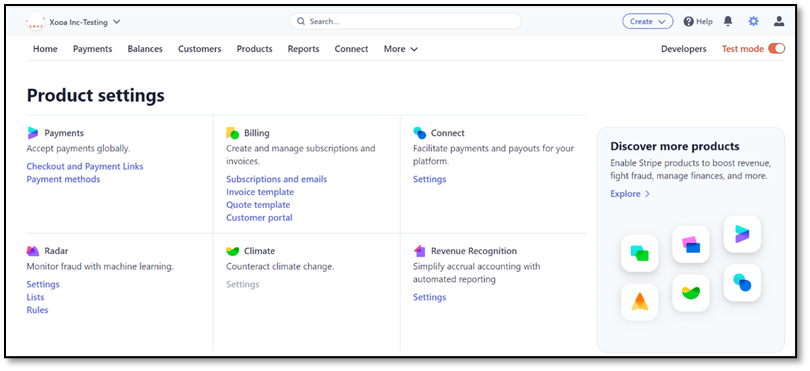This screenshot has width=810, height=371.
Task: Click the Revenue Recognition section title
Action: tap(474, 251)
